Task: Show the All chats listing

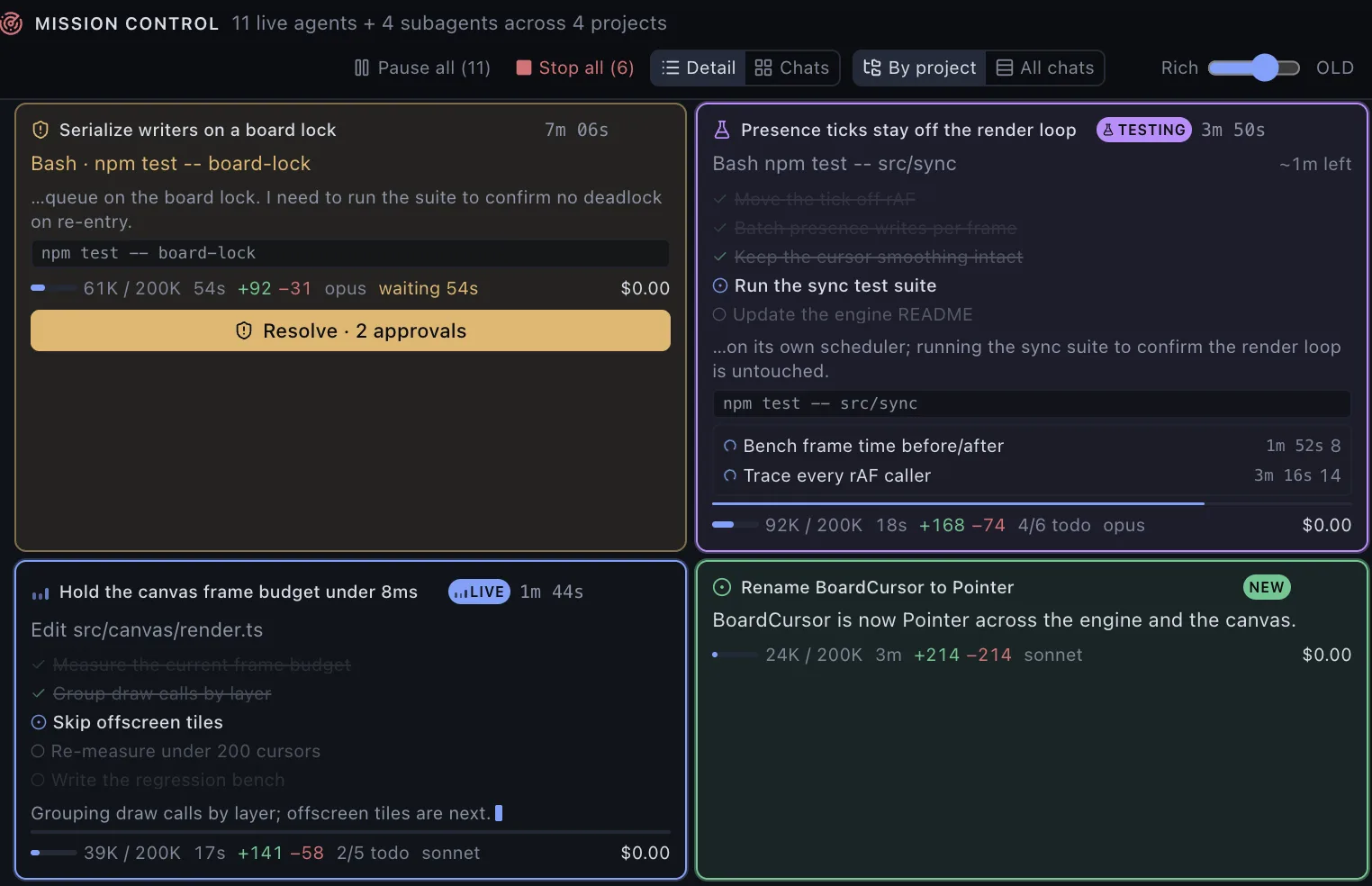Action: [1045, 68]
